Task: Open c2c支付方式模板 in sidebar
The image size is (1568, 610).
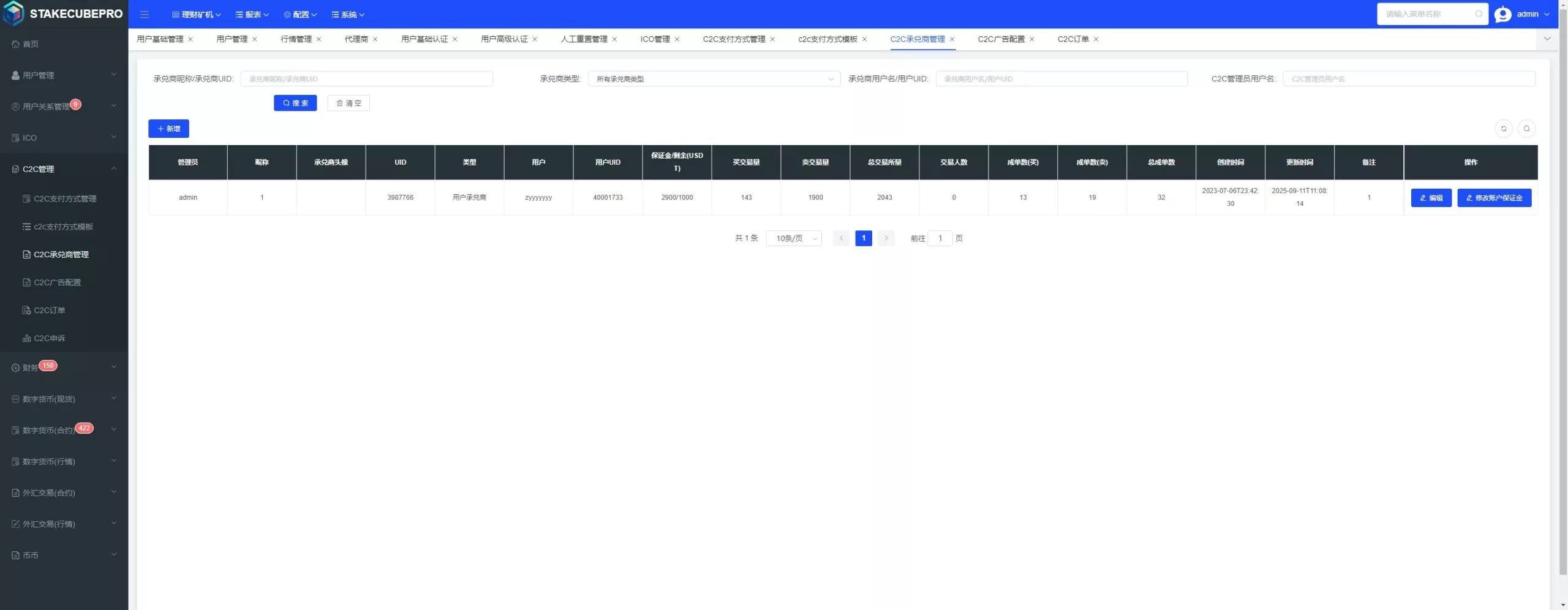Action: (64, 227)
